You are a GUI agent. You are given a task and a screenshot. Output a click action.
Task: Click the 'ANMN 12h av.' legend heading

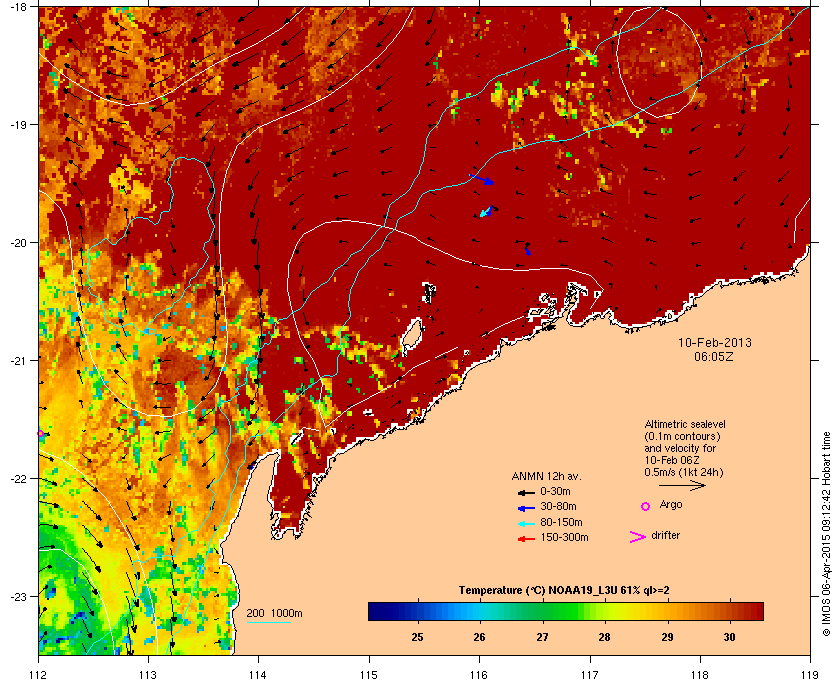[546, 476]
